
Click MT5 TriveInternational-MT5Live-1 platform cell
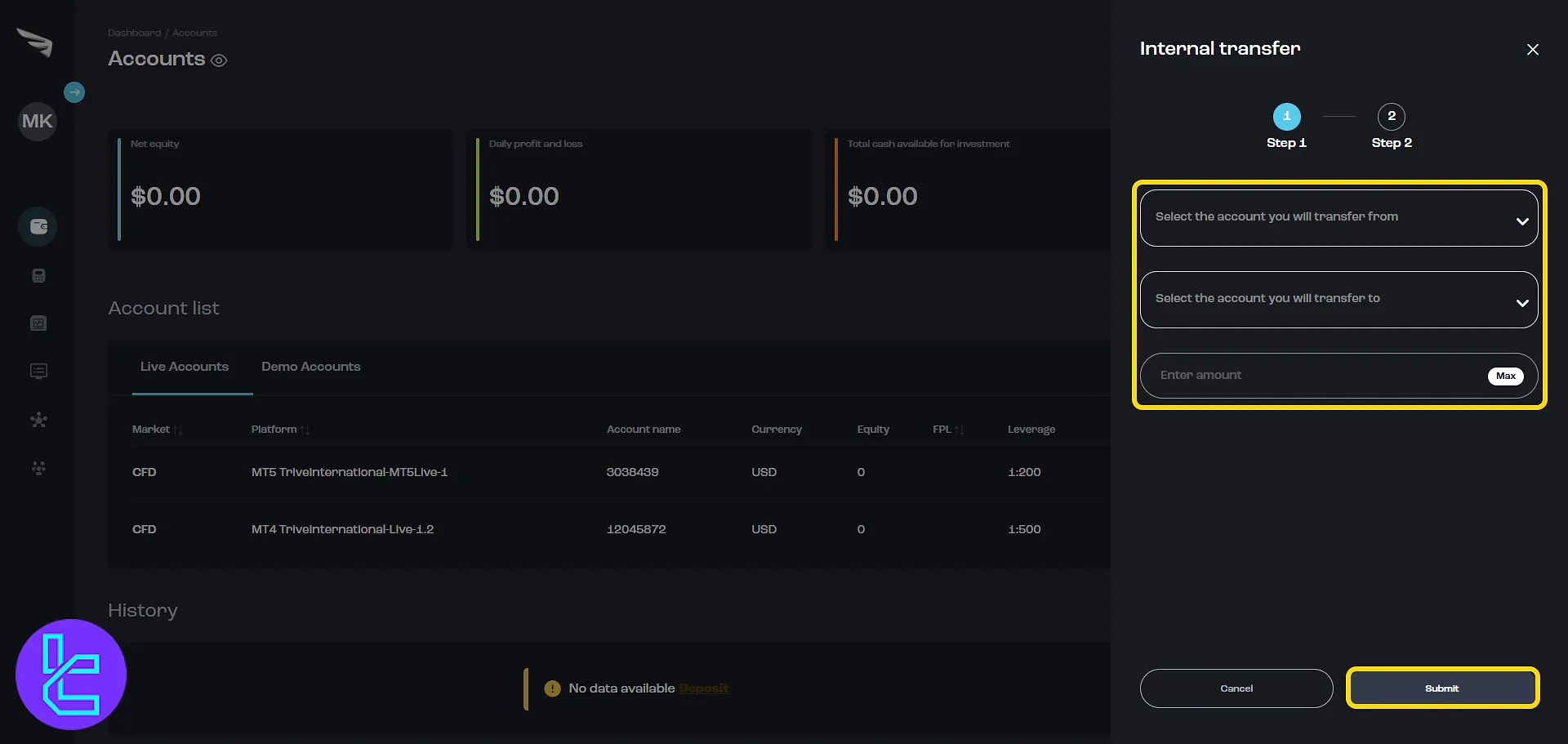coord(350,472)
